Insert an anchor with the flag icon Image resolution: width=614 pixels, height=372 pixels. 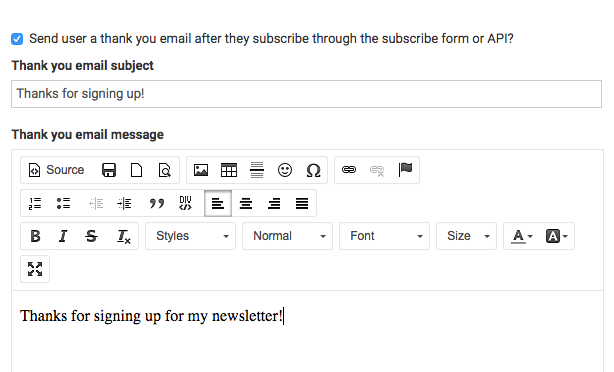[405, 170]
